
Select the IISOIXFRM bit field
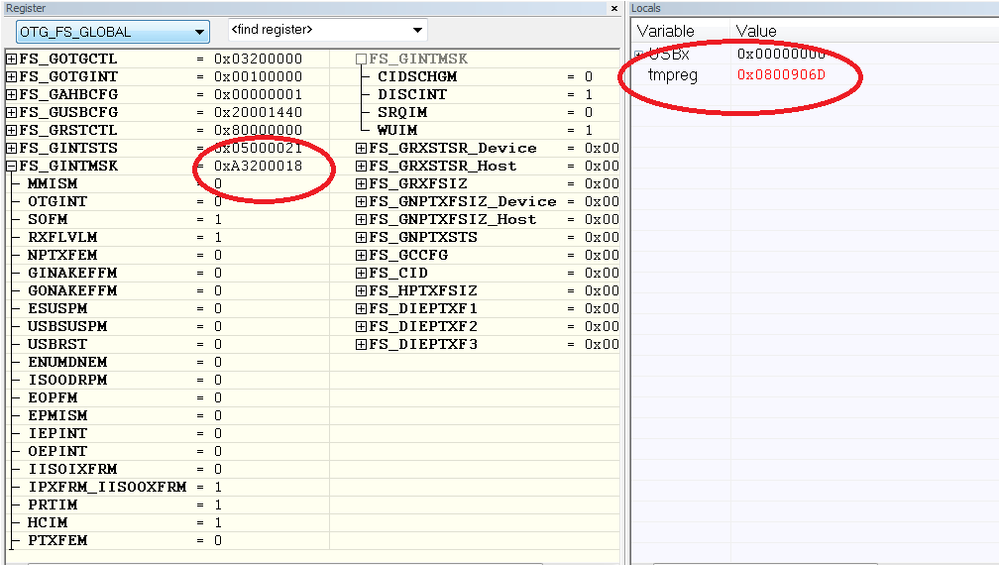[73, 469]
